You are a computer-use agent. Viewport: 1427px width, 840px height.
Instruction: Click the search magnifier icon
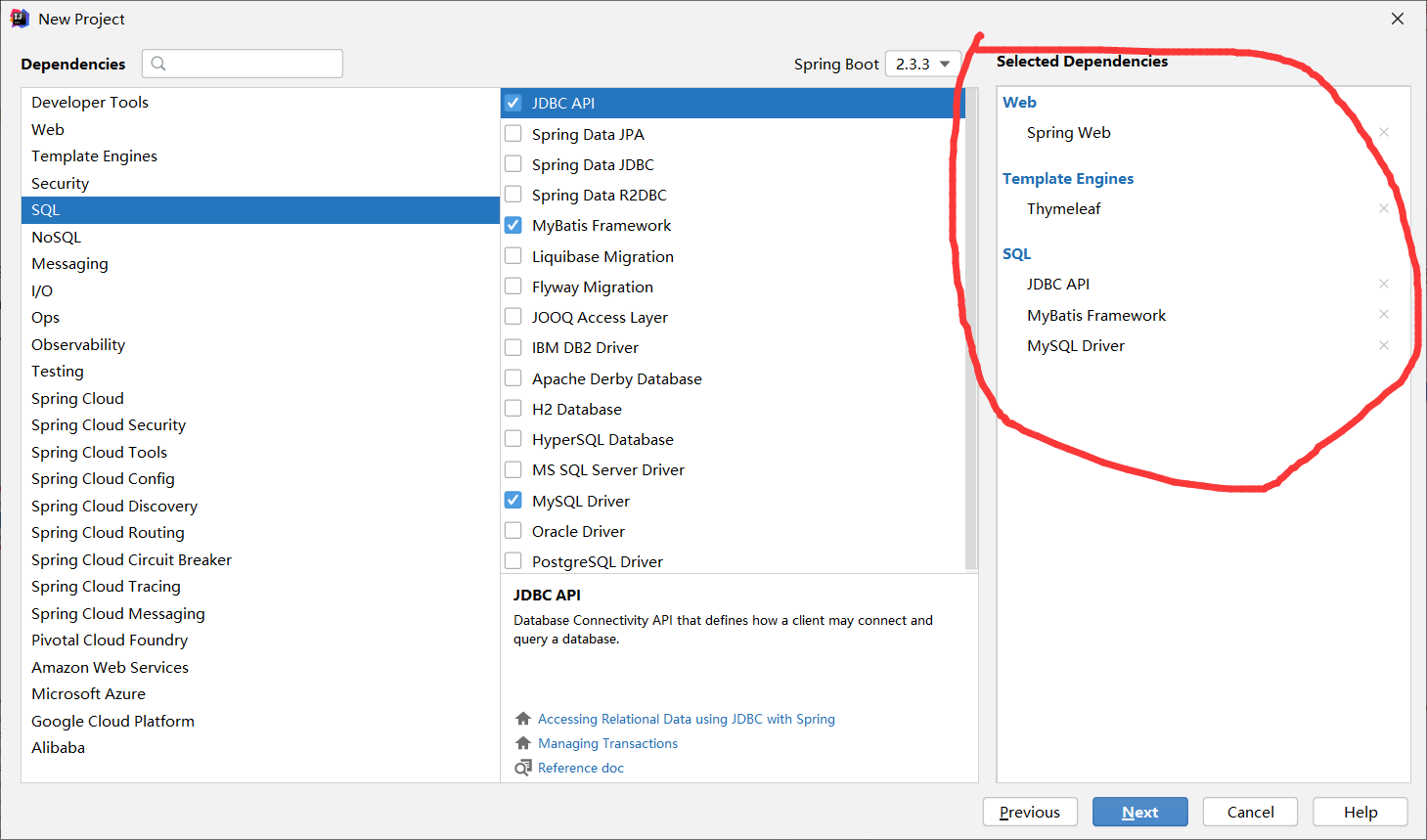[x=158, y=64]
